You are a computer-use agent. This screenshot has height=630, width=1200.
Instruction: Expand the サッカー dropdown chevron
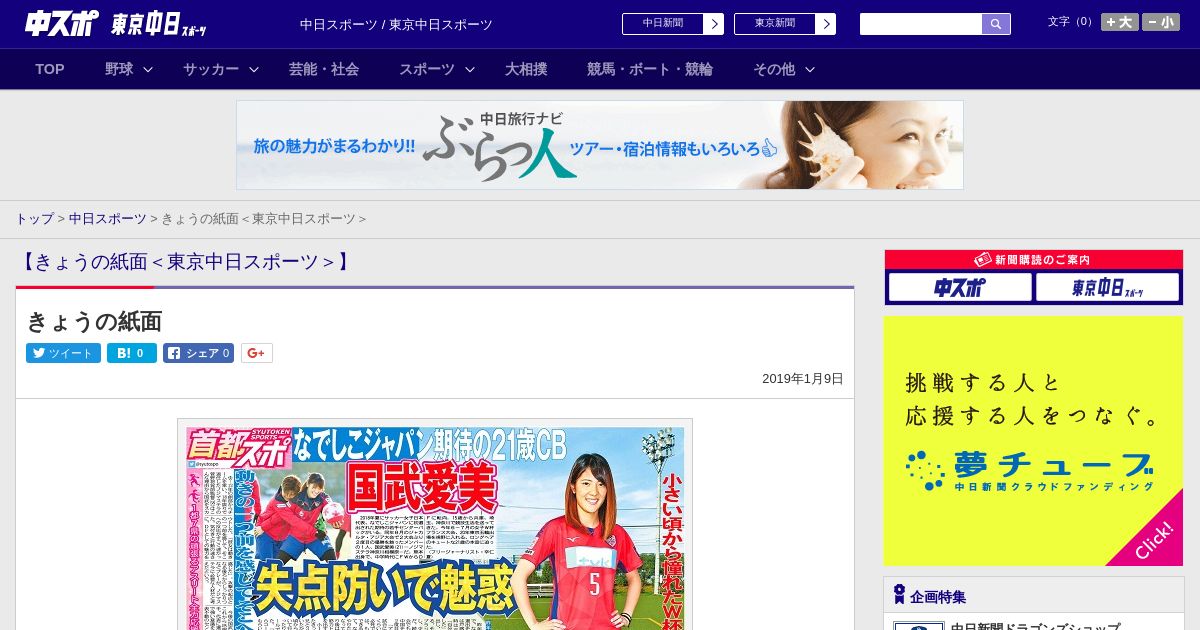pyautogui.click(x=254, y=69)
